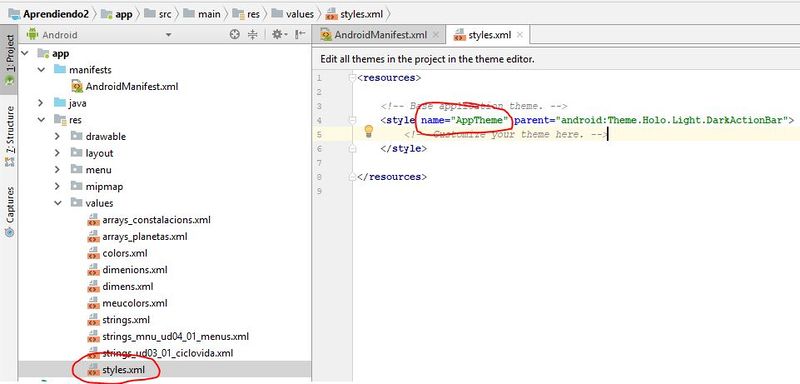Click the Android robot icon in the view selector
The height and width of the screenshot is (384, 800).
coord(32,34)
